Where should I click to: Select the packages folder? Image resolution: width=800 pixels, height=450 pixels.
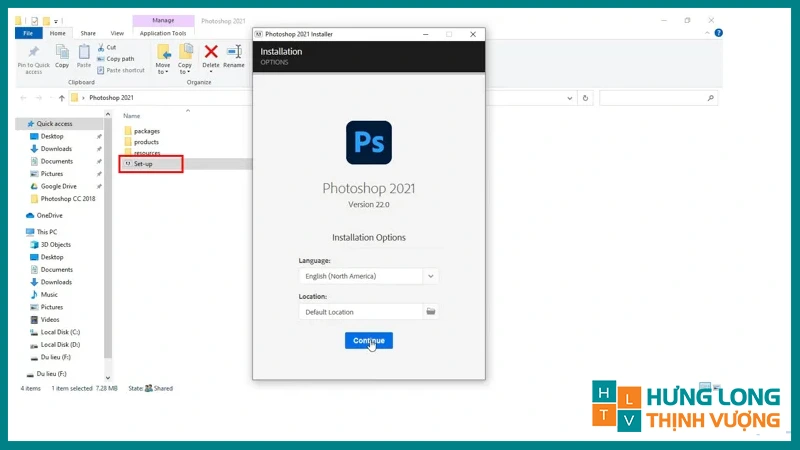click(x=146, y=131)
